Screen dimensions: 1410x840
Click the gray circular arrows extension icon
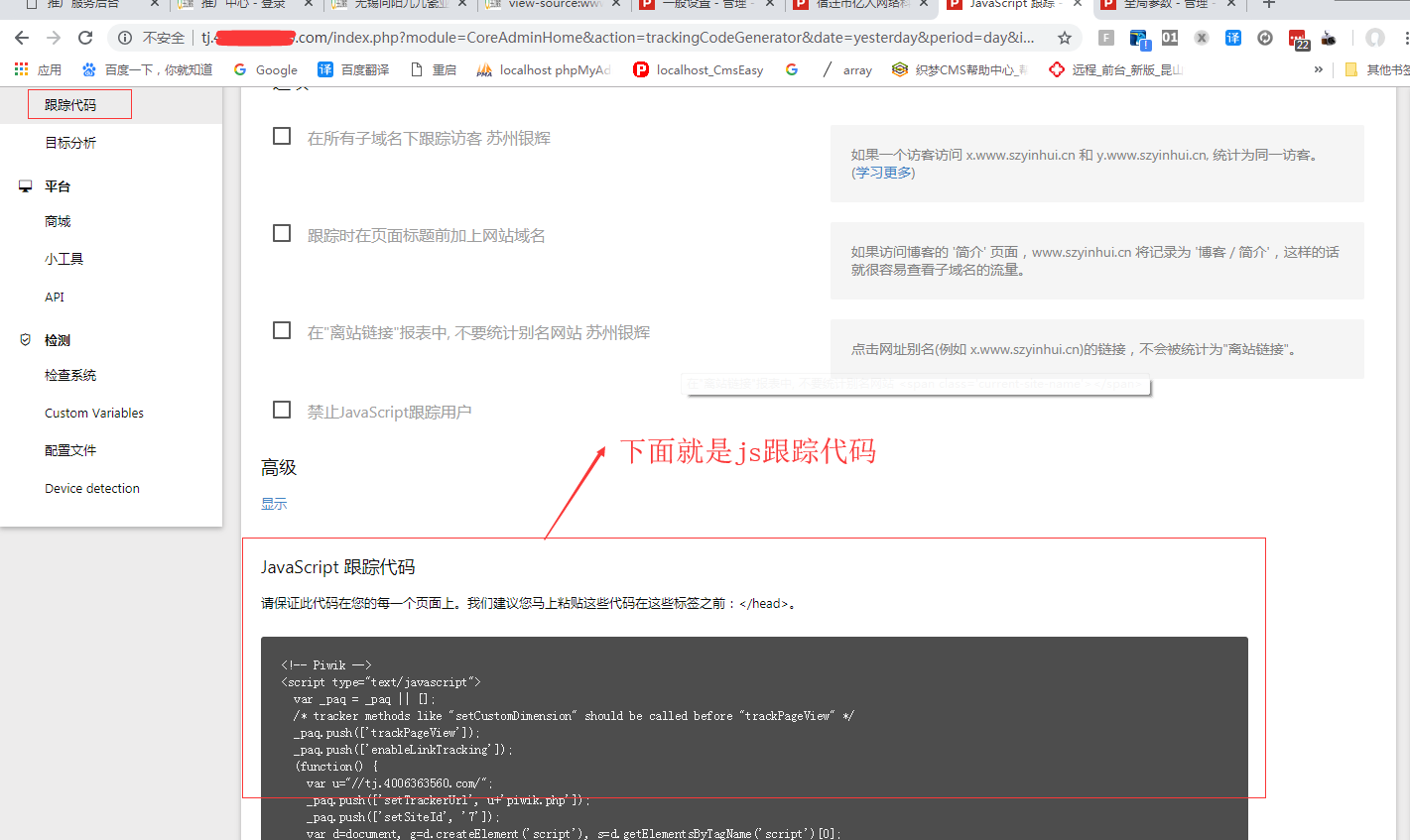1265,38
